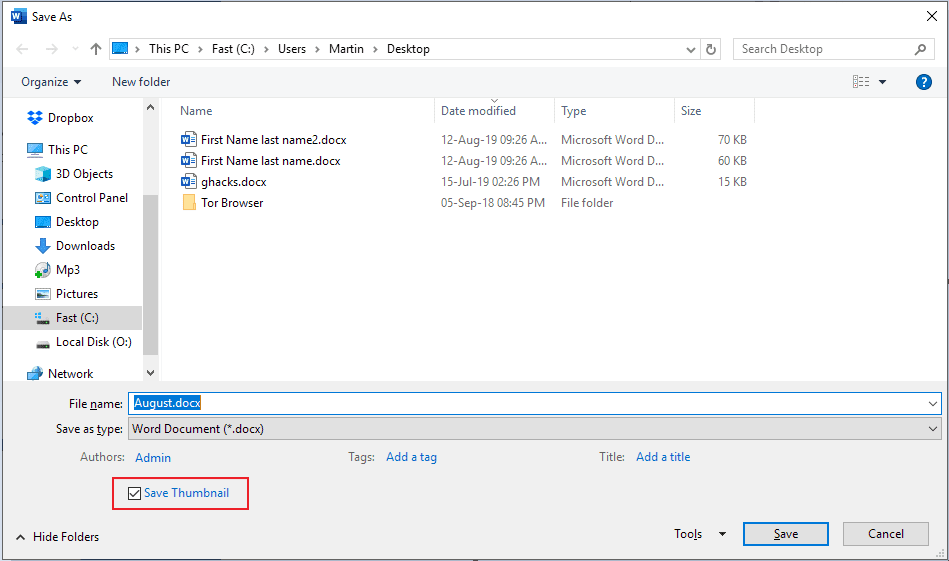Click the Up one level arrow icon
This screenshot has width=949, height=561.
(x=96, y=49)
